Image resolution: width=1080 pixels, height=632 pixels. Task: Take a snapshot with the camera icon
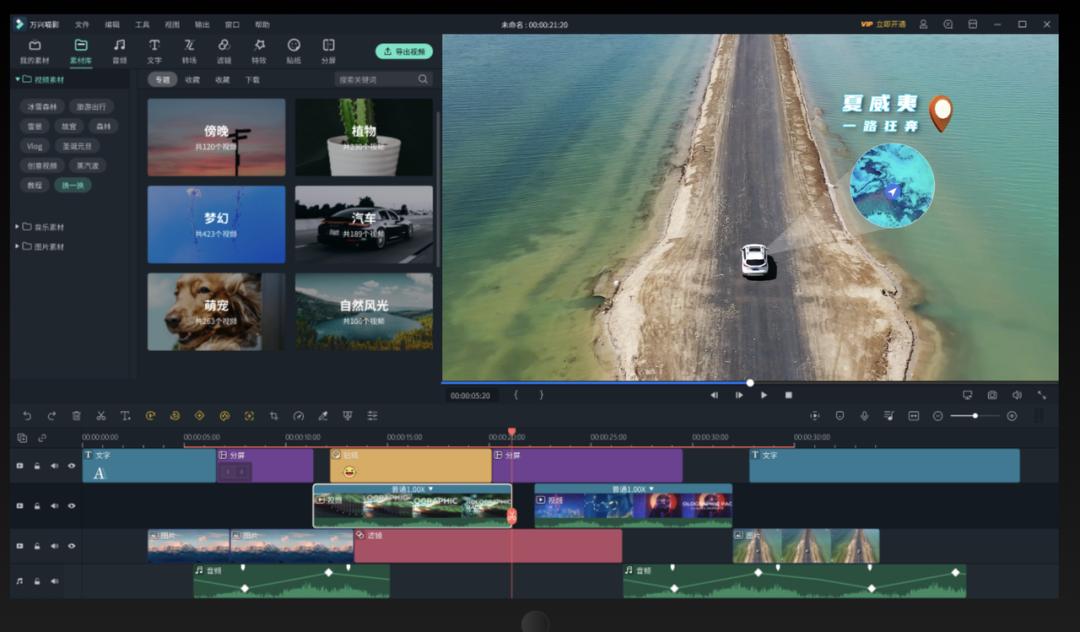(x=992, y=395)
